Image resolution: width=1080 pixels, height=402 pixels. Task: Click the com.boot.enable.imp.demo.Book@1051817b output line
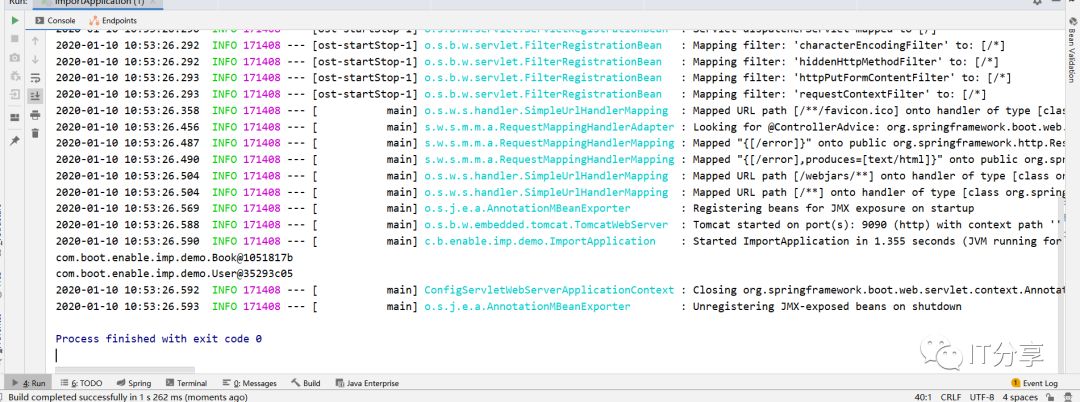tap(174, 257)
